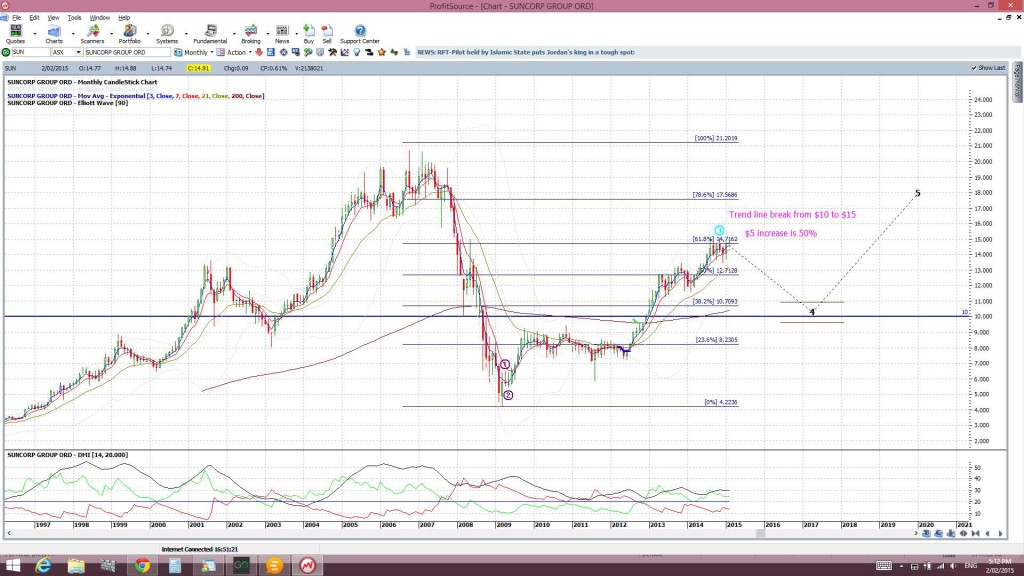This screenshot has height=576, width=1024.
Task: Click the jump-to-end bowtie arrow icon
Action: 976,533
